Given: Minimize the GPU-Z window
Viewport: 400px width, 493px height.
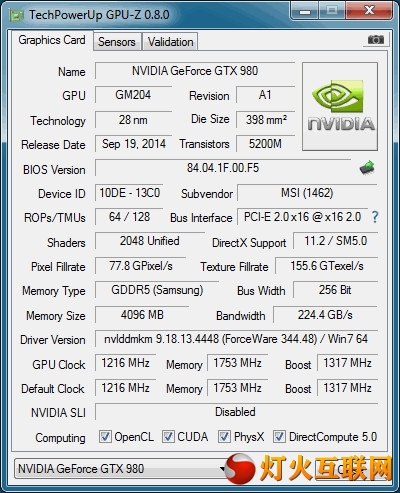Looking at the screenshot, I should pyautogui.click(x=304, y=12).
